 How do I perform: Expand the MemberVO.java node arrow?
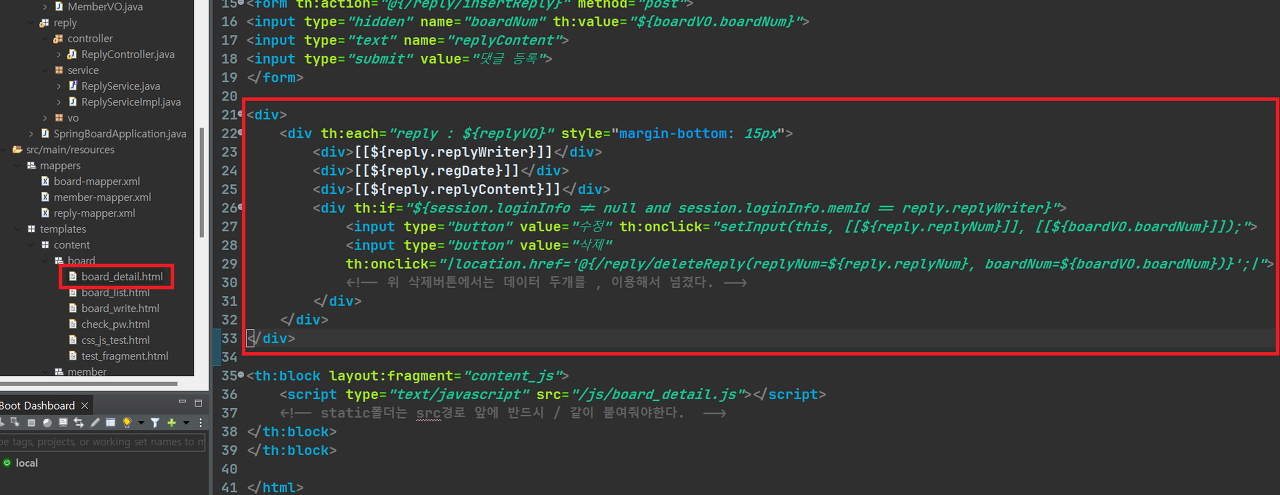pos(45,7)
